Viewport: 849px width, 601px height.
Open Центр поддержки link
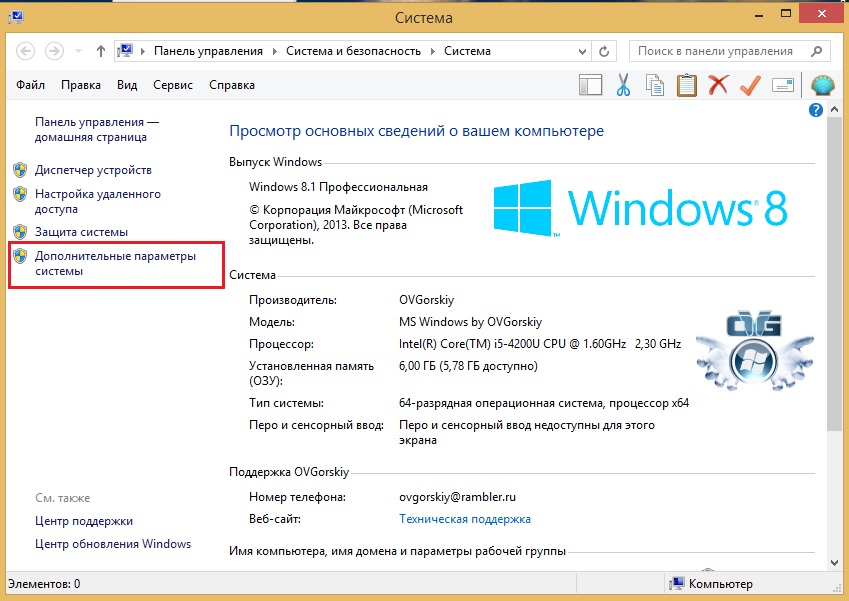coord(84,521)
